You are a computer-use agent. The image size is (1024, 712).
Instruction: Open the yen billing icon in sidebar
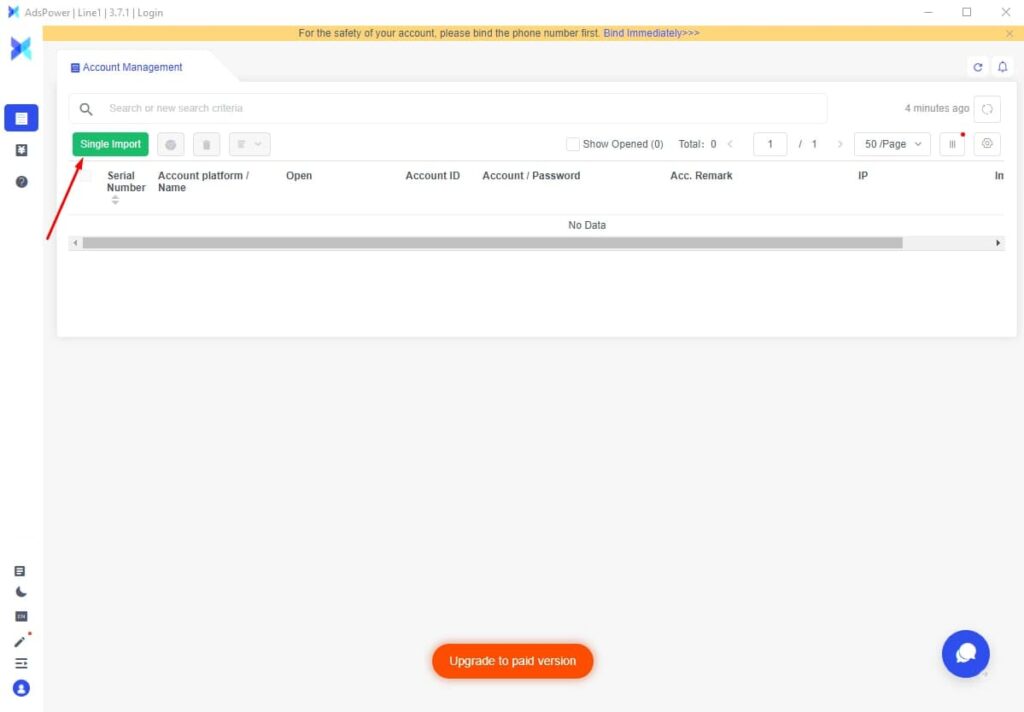click(21, 150)
